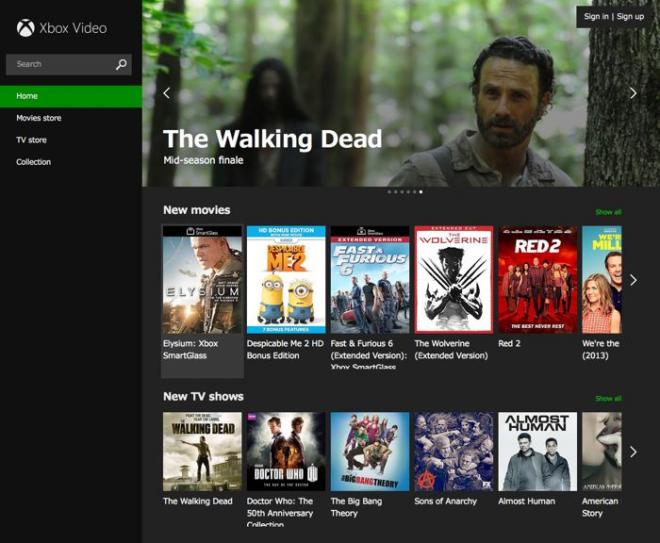Open the Movies store section
Screen dimensions: 660x543
pos(39,118)
